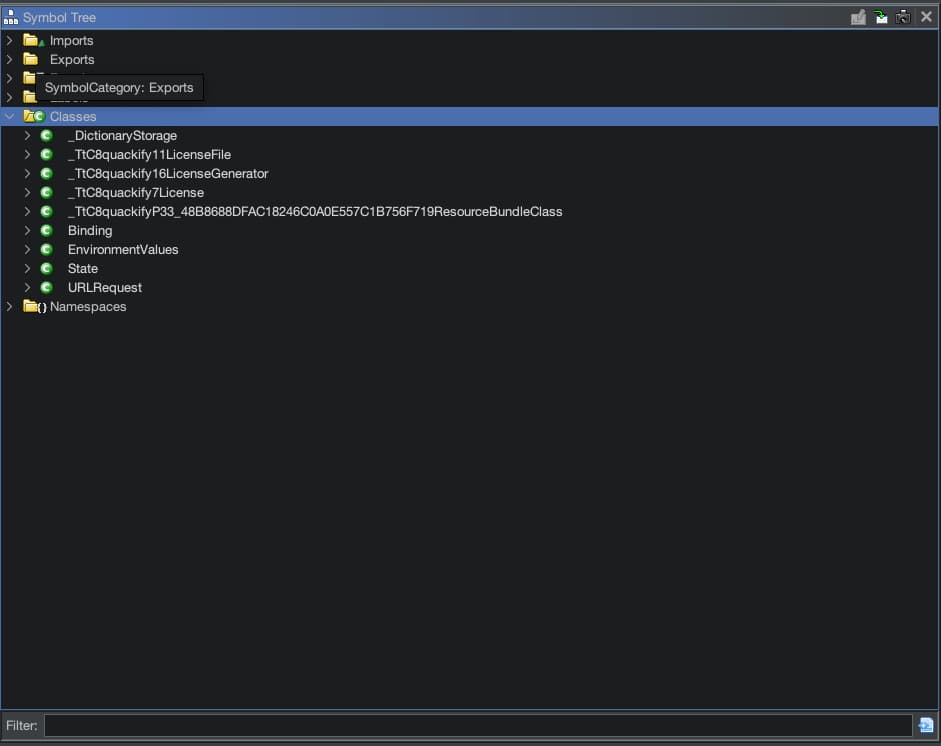
Task: Collapse the Classes category
Action: [10, 117]
